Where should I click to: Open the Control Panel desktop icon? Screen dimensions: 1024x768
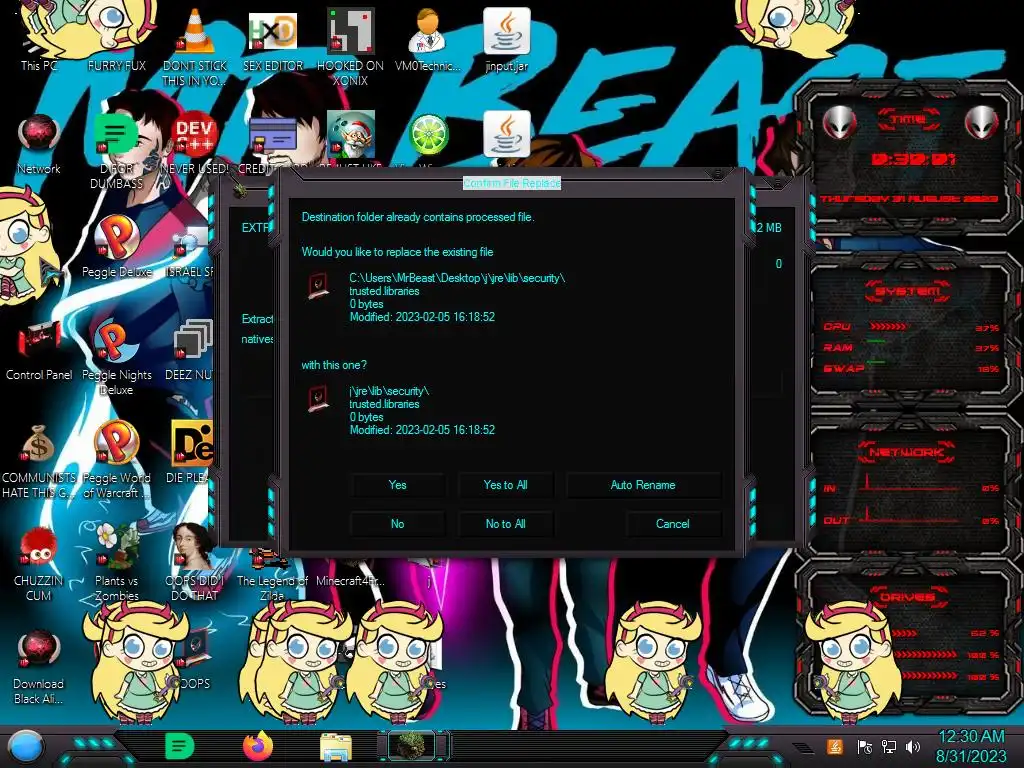(x=39, y=341)
